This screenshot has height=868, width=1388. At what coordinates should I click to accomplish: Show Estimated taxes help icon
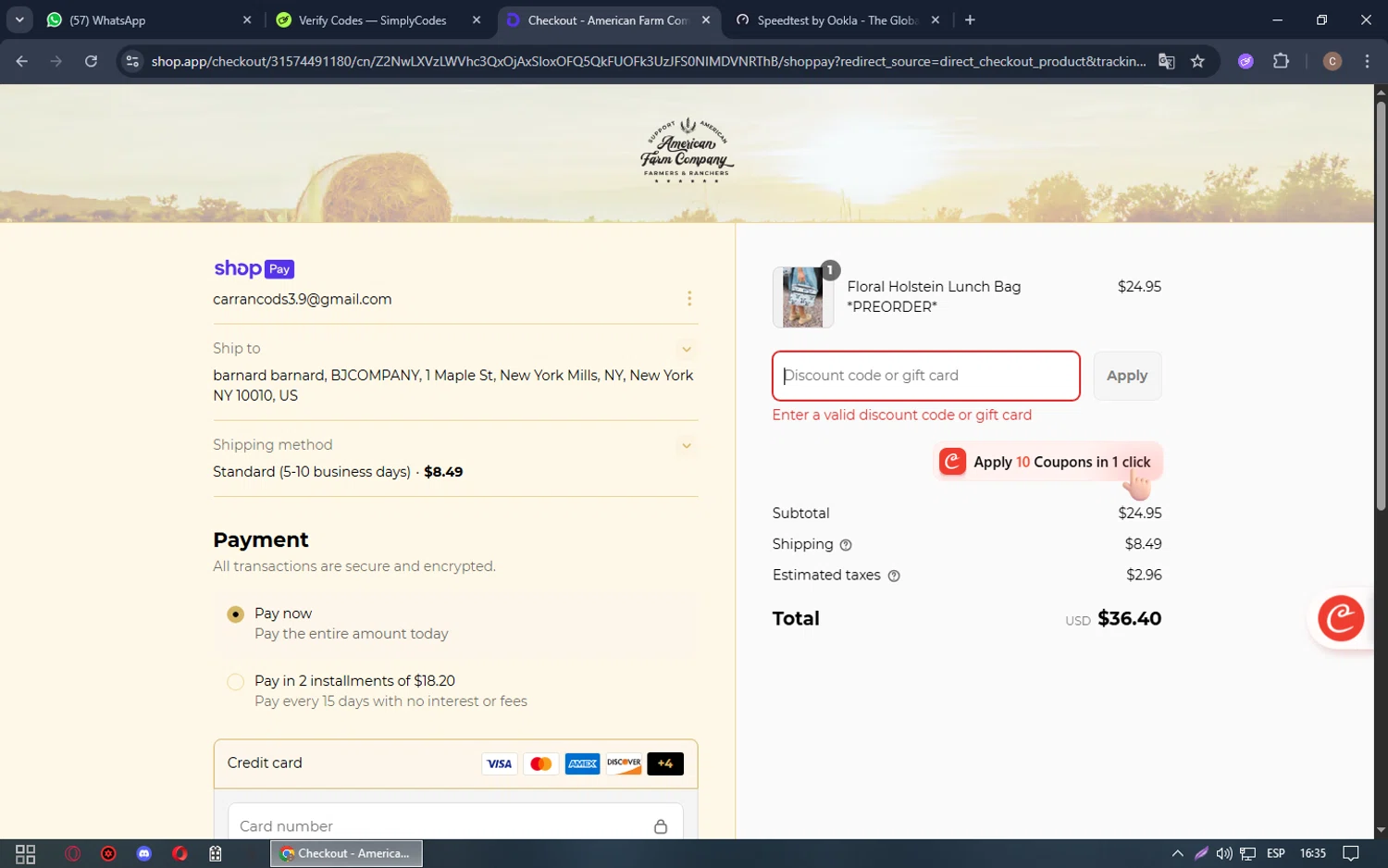pyautogui.click(x=893, y=576)
